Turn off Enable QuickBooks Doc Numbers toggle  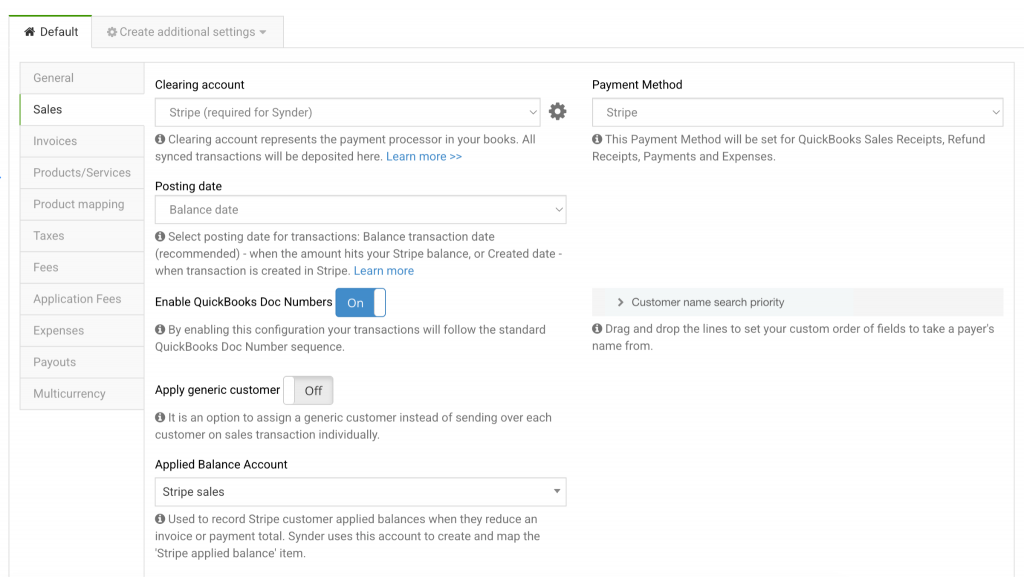coord(360,302)
